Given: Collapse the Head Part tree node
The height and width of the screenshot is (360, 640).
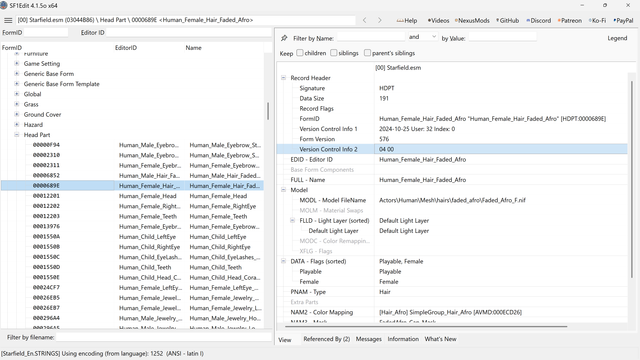Looking at the screenshot, I should pyautogui.click(x=17, y=135).
